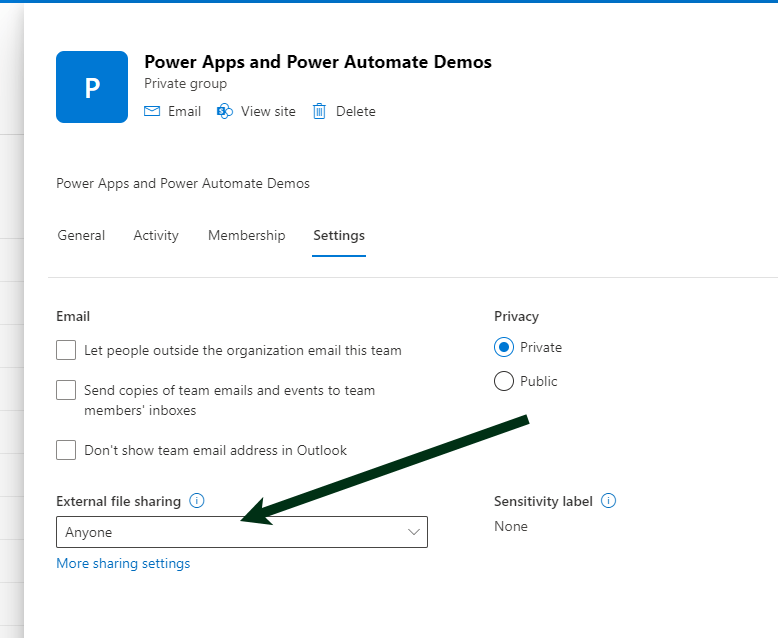The image size is (778, 638).
Task: Go to the Membership tab
Action: point(246,236)
